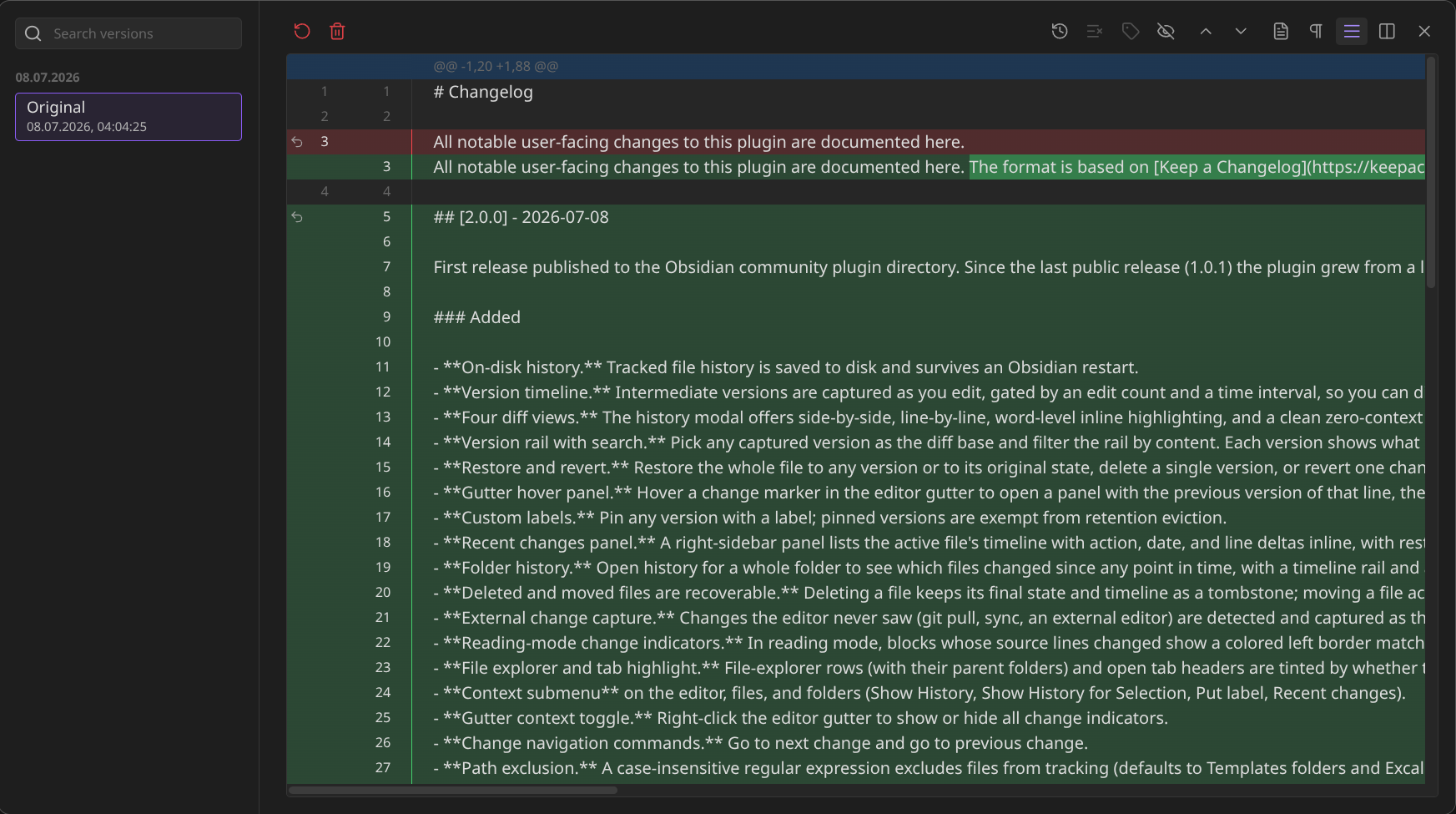1456x814 pixels.
Task: Click the First release published line
Action: pos(929,267)
